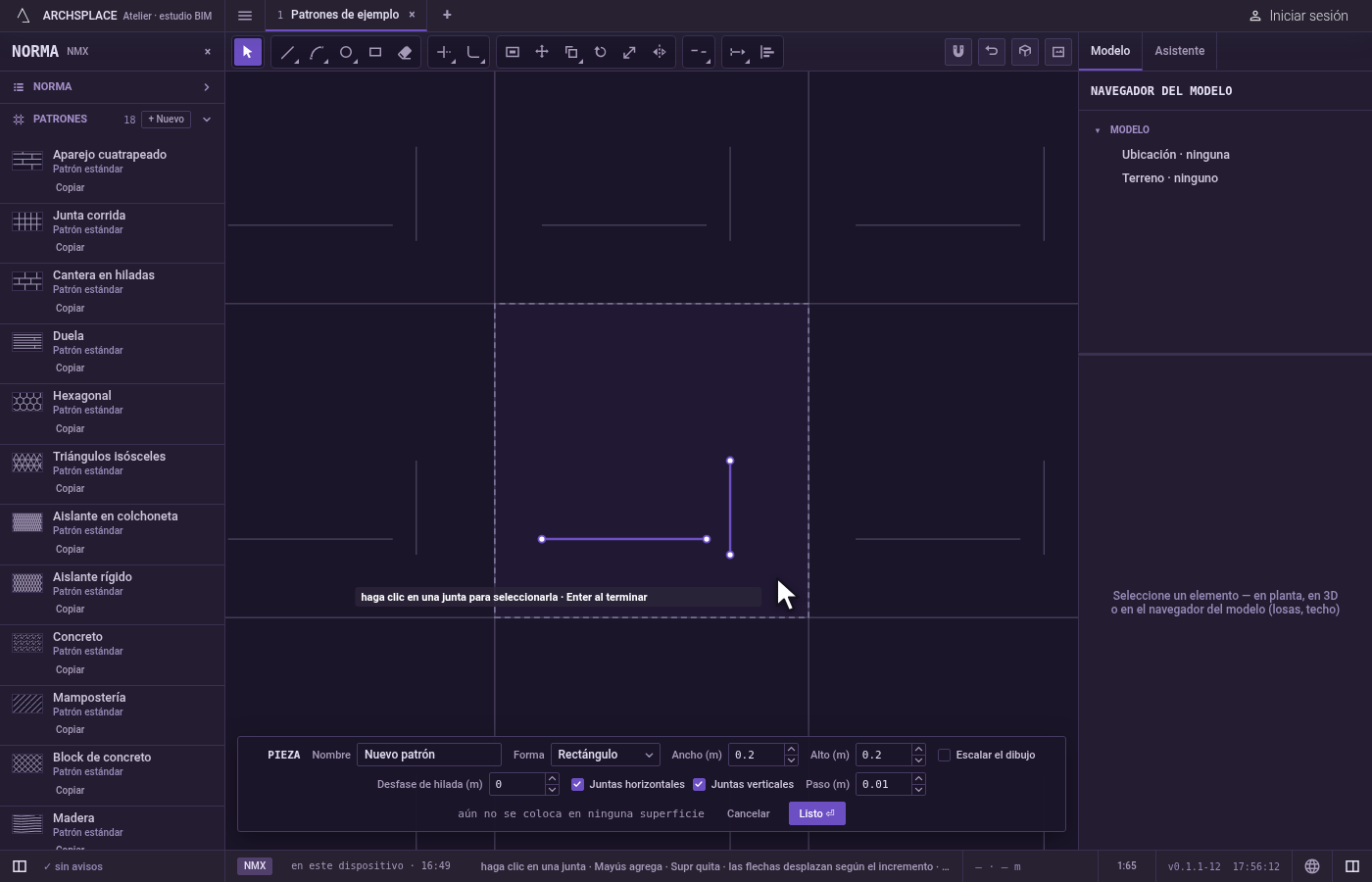Viewport: 1372px width, 882px height.
Task: Uncheck Juntas verticales
Action: coord(700,784)
